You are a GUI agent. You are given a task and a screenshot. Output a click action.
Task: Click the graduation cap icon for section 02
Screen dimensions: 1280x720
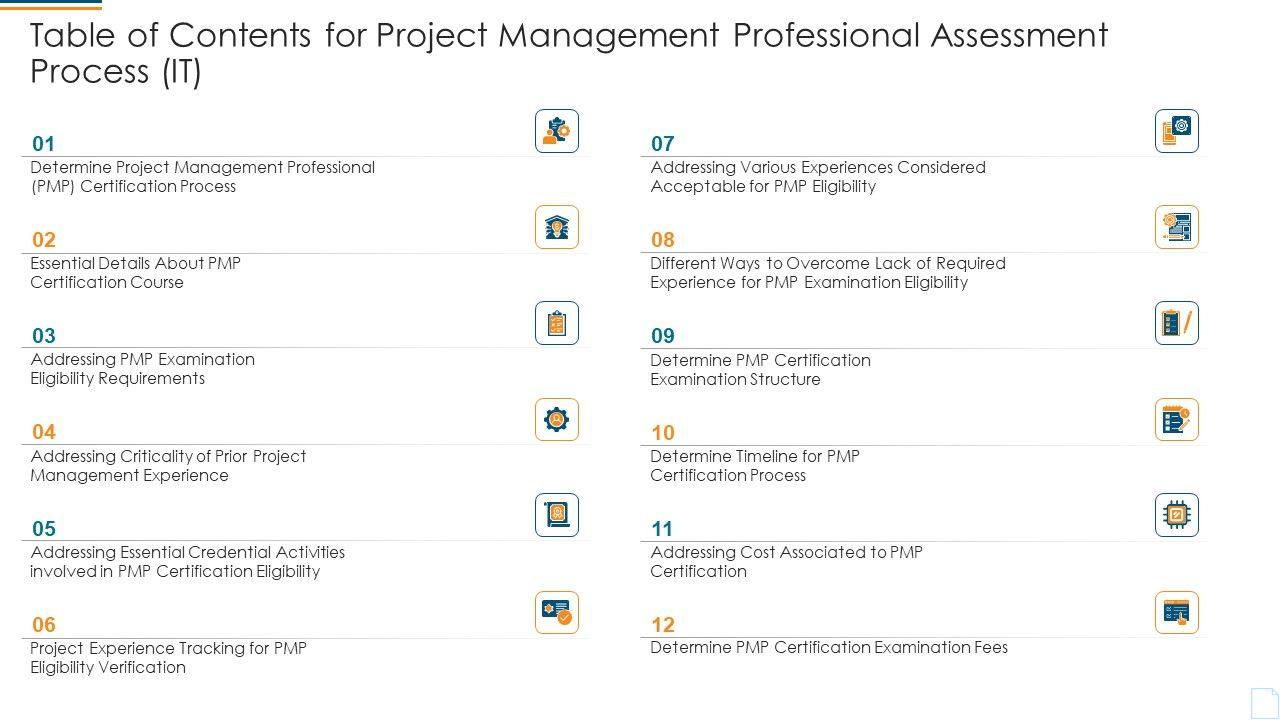[557, 227]
